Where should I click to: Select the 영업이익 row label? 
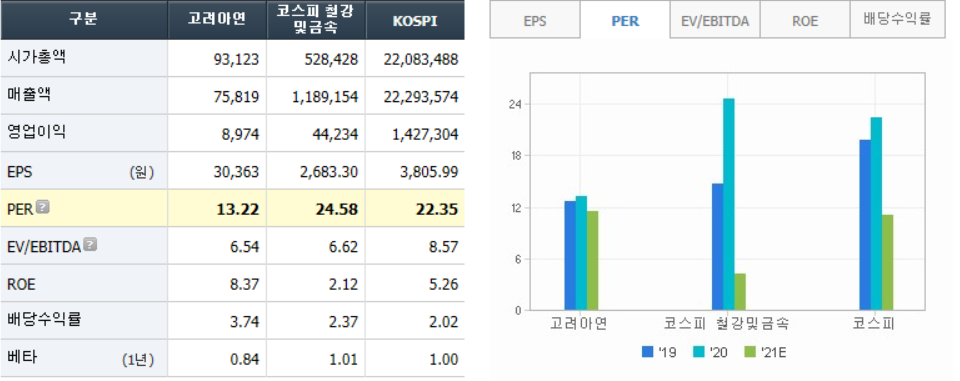pos(37,132)
